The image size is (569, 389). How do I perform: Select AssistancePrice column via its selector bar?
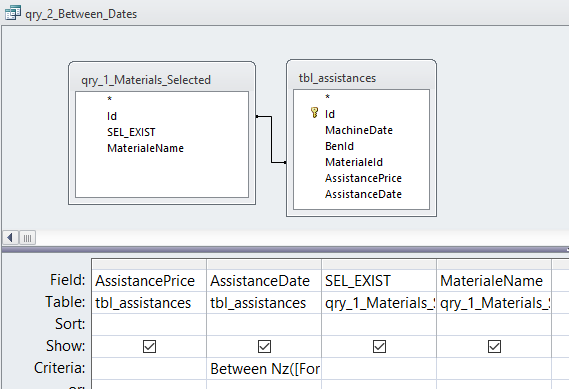pos(149,264)
